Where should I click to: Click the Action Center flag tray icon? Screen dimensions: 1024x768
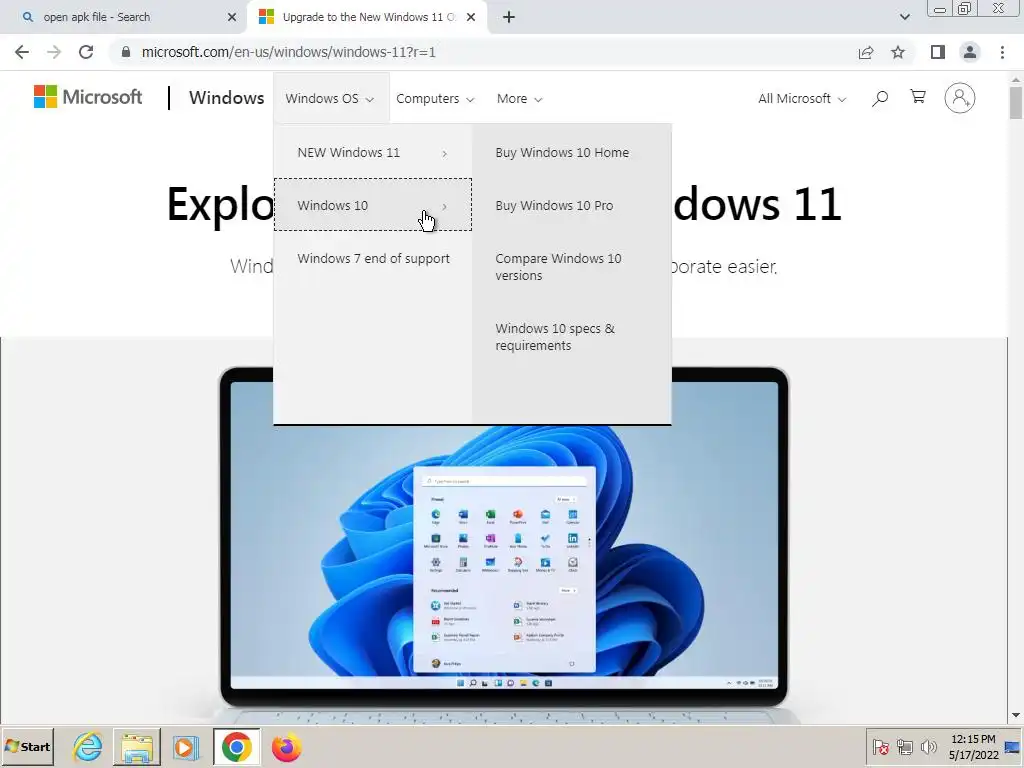point(880,747)
